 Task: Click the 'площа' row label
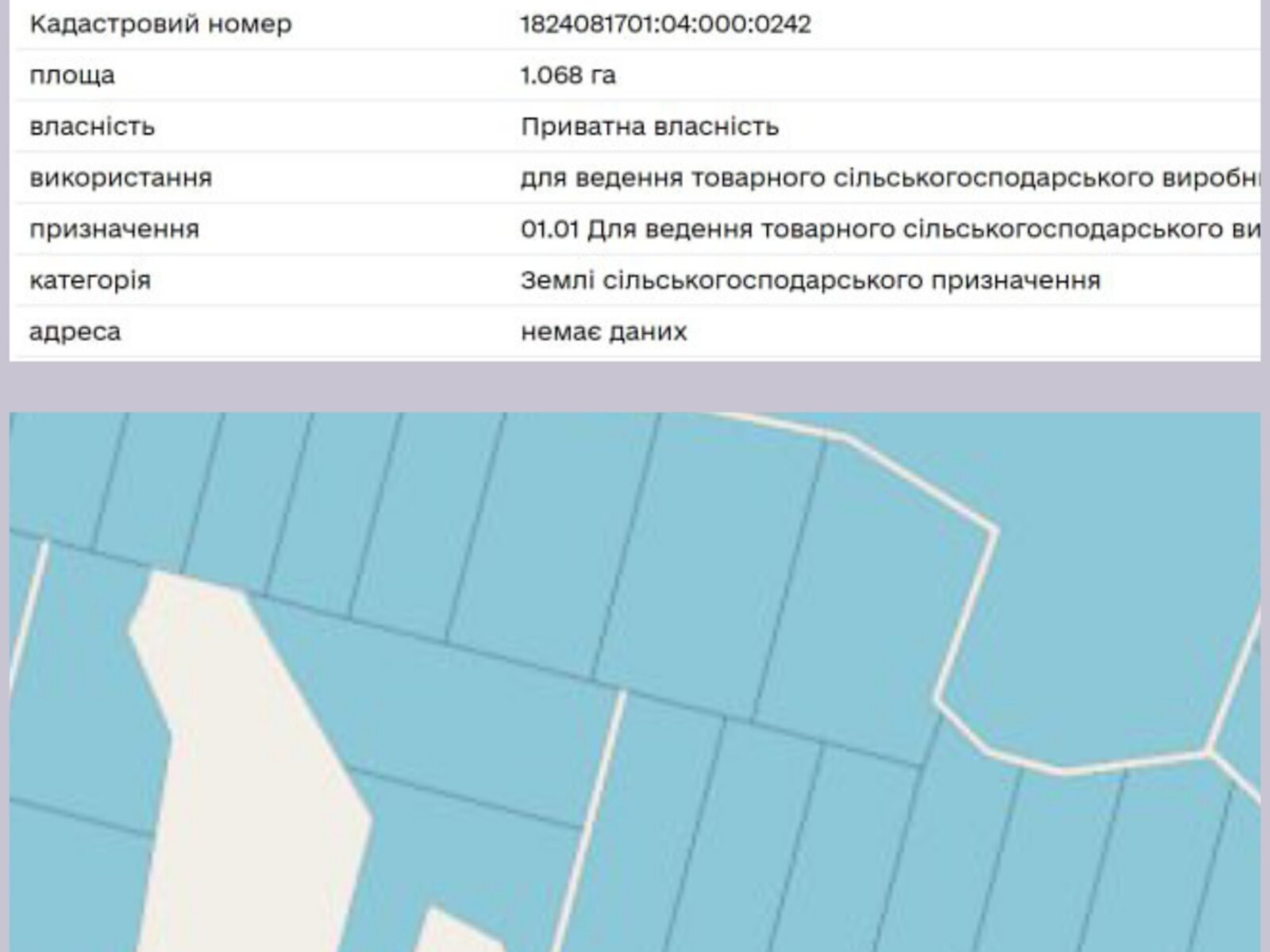[72, 76]
